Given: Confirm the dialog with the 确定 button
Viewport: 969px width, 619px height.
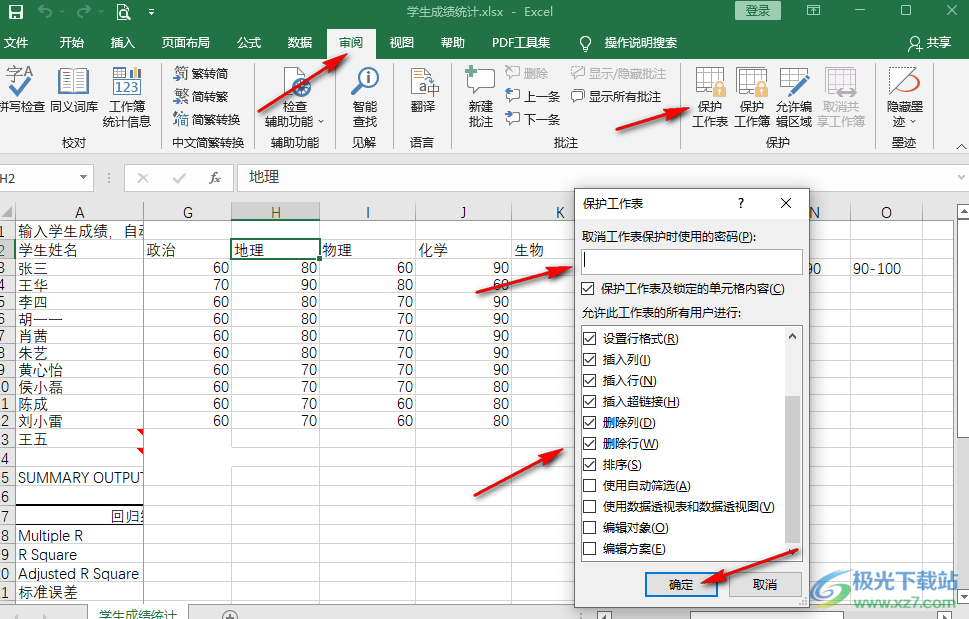Looking at the screenshot, I should tap(681, 585).
